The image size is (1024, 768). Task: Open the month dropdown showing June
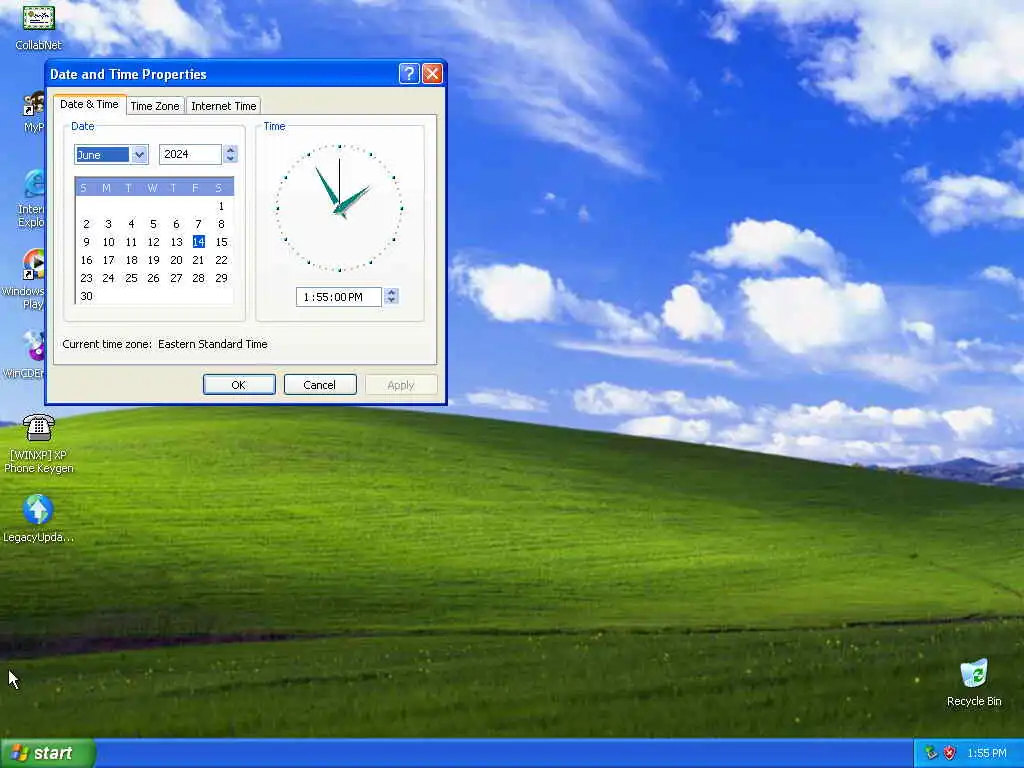[139, 155]
